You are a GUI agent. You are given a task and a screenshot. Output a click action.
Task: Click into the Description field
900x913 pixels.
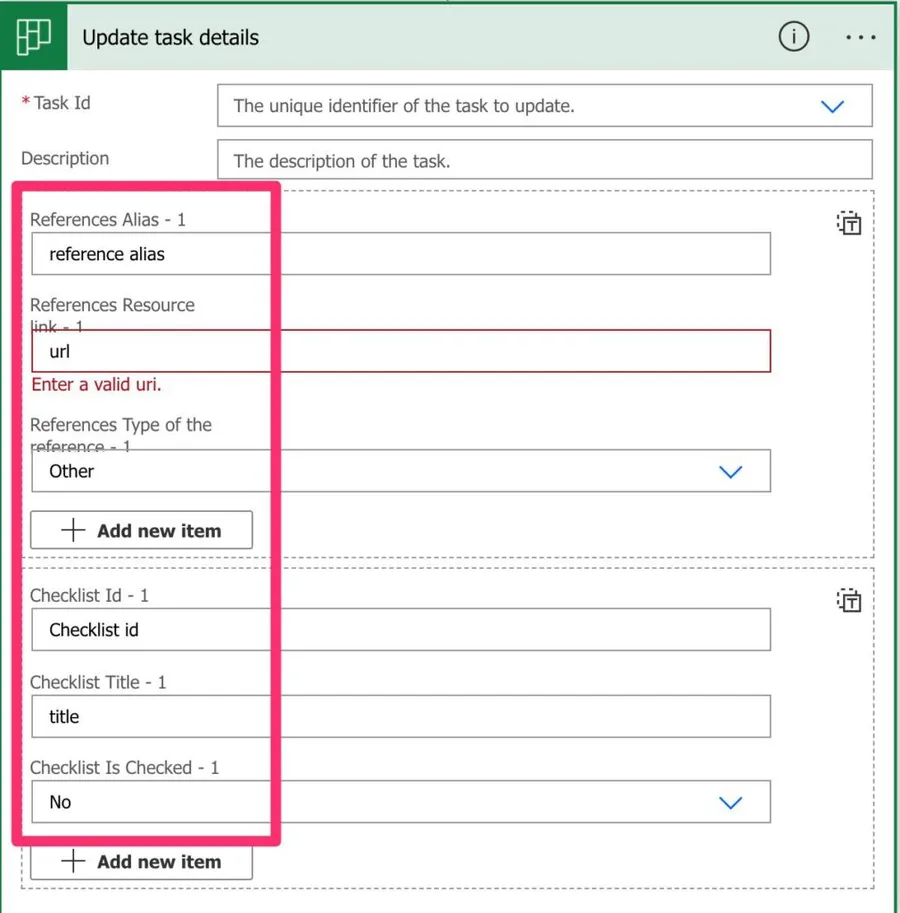[x=543, y=160]
